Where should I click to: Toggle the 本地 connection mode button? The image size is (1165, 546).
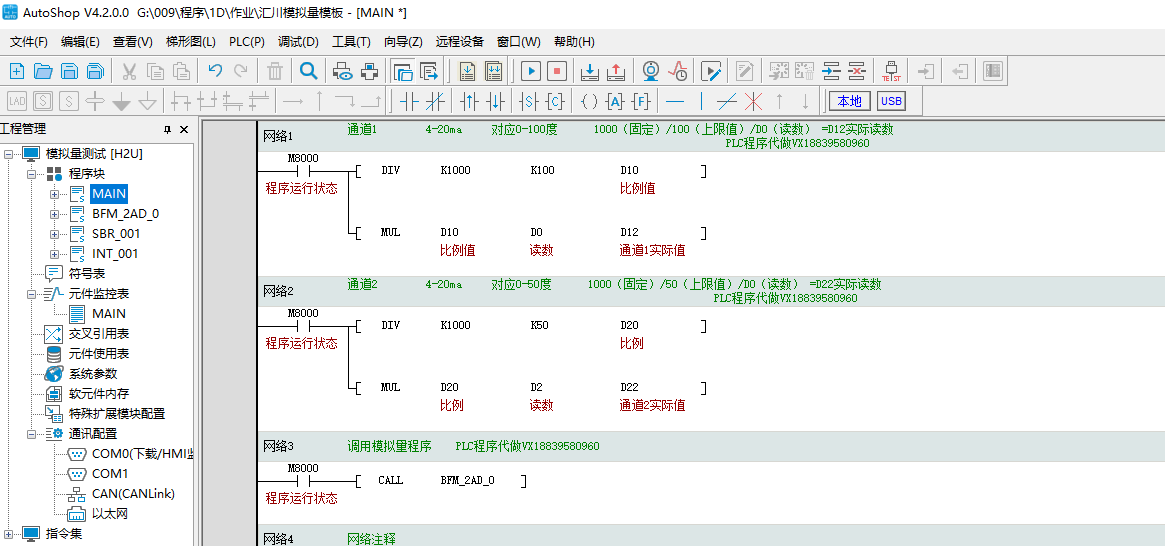(849, 101)
